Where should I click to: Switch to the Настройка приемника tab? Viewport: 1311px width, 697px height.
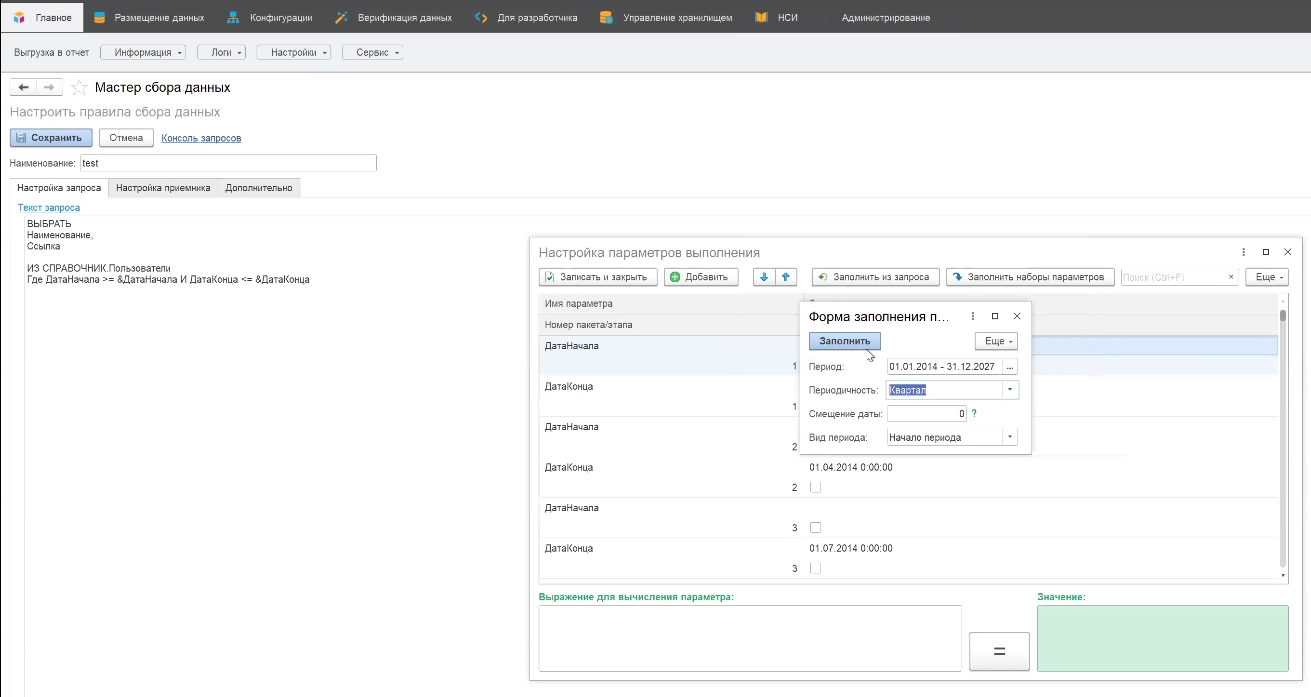(163, 187)
